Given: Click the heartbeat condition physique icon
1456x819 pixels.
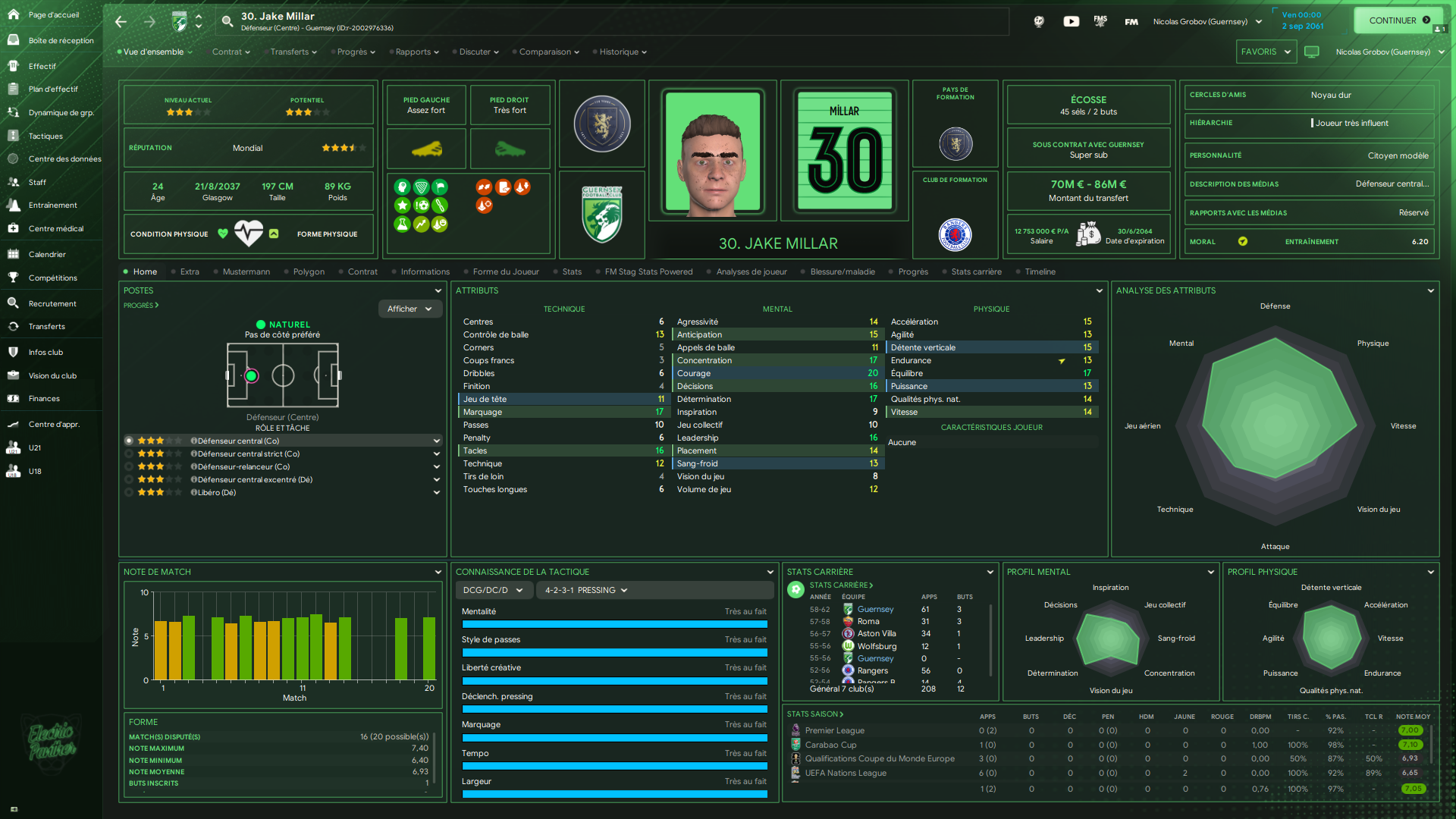Looking at the screenshot, I should pos(248,234).
